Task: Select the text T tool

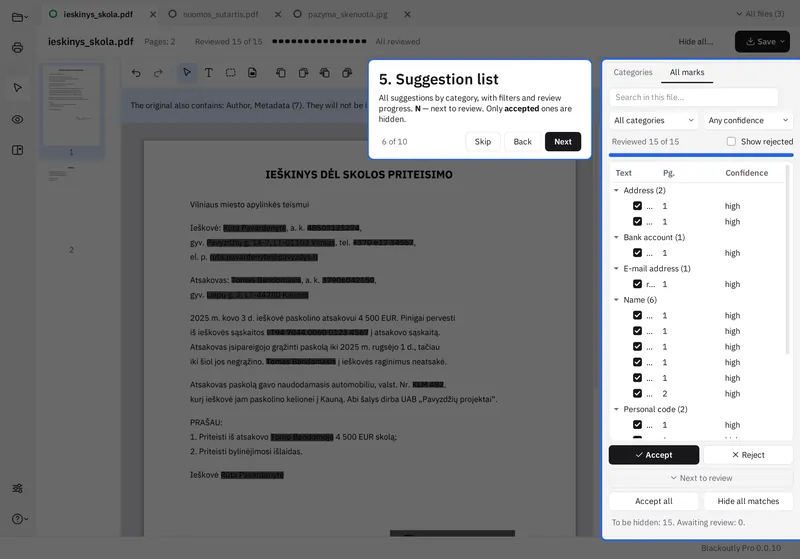Action: coord(209,73)
